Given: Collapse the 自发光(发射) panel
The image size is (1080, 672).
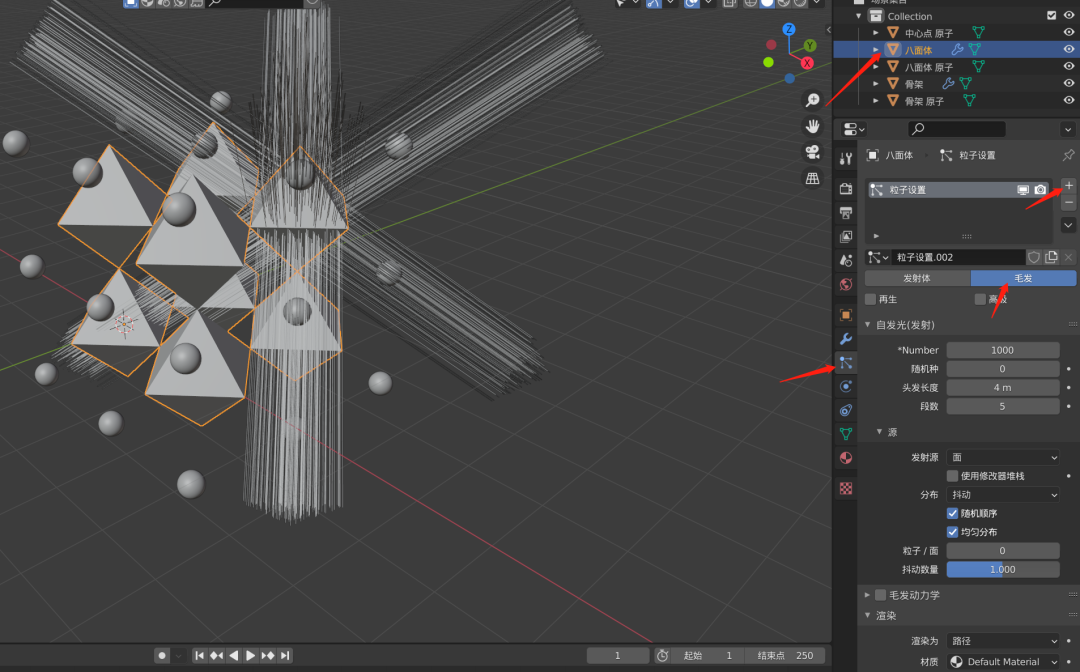Looking at the screenshot, I should coord(868,324).
